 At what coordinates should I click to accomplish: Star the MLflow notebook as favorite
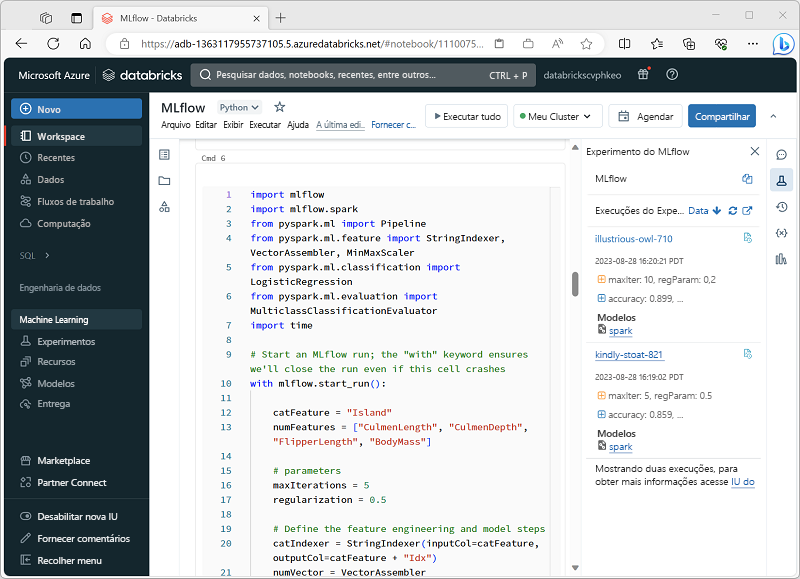pos(280,107)
